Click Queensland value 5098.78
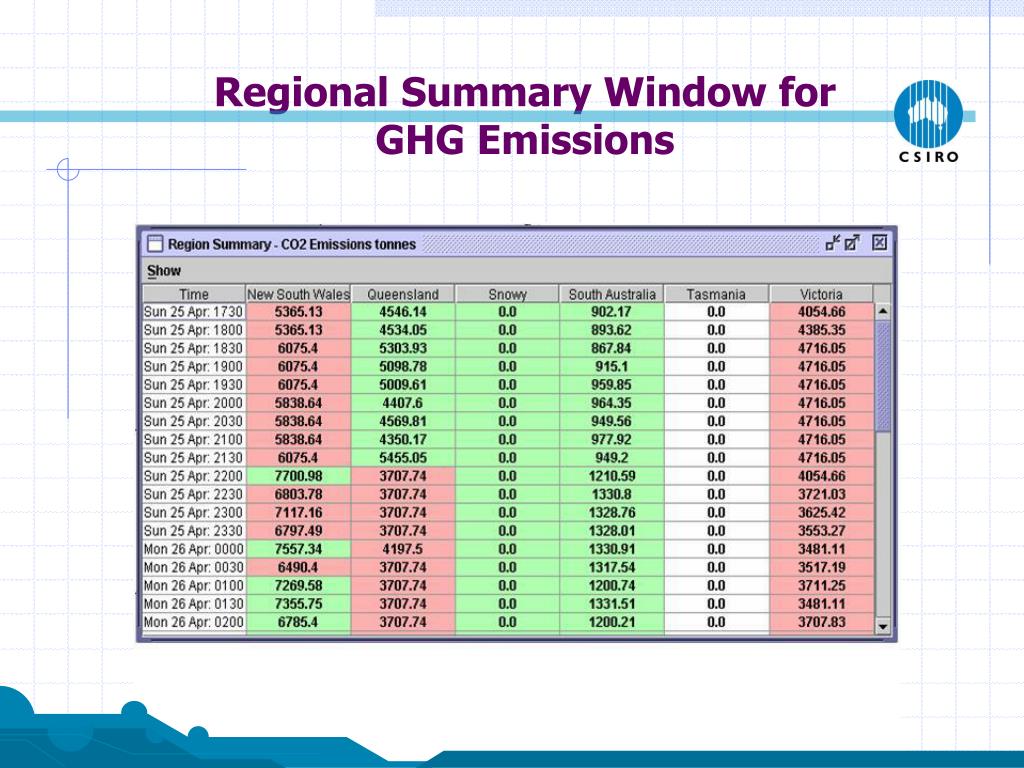The image size is (1024, 768). pos(403,367)
